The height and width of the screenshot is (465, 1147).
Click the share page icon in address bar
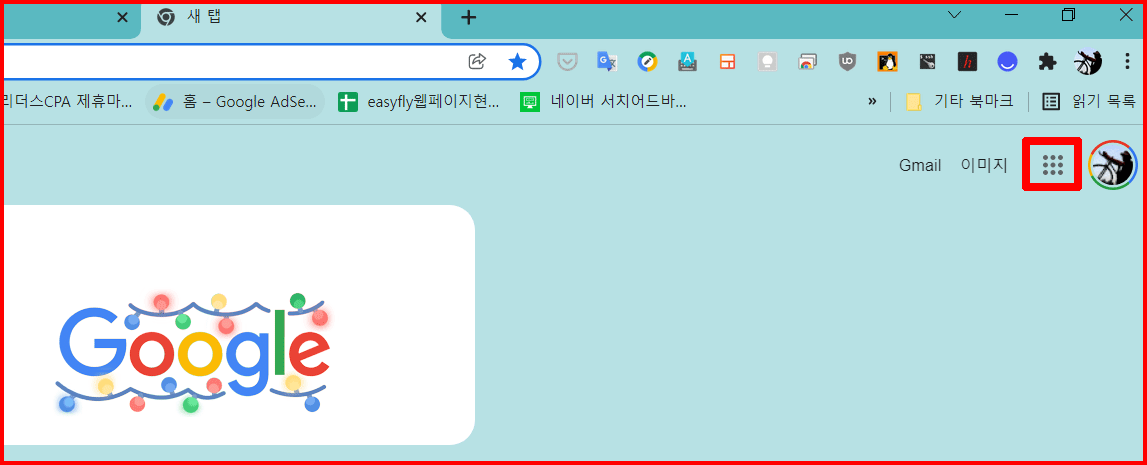point(477,61)
